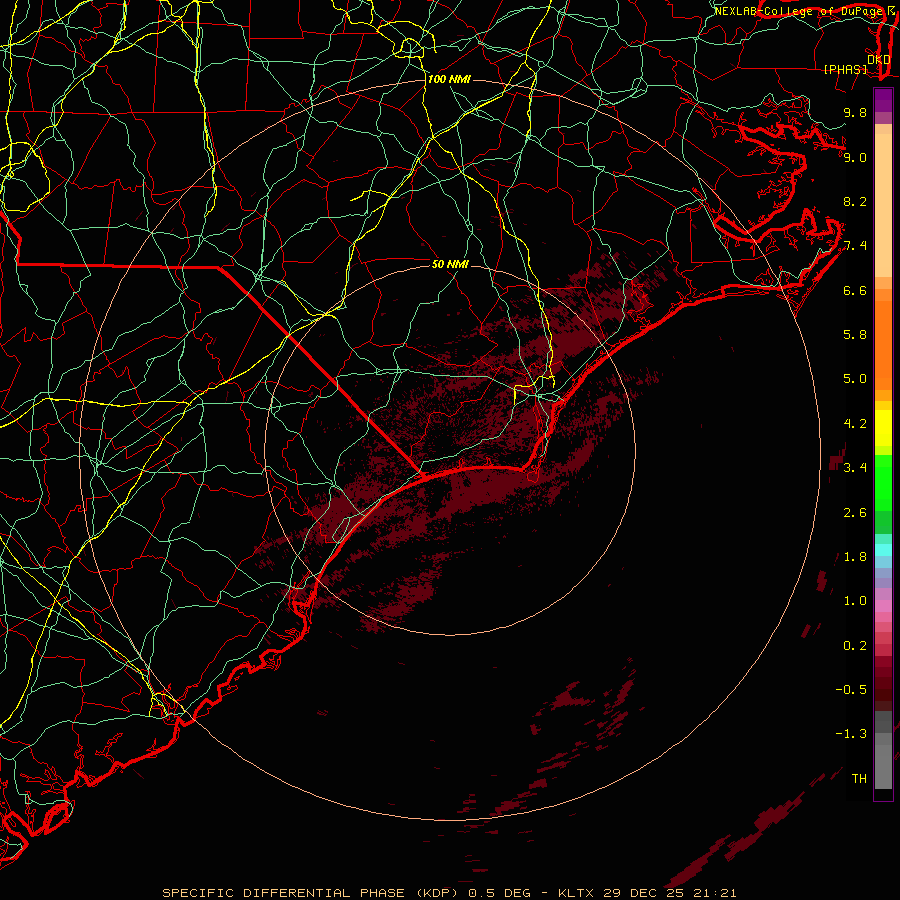This screenshot has width=900, height=900.
Task: Click the 0.2 value on the color scale
Action: pyautogui.click(x=855, y=646)
